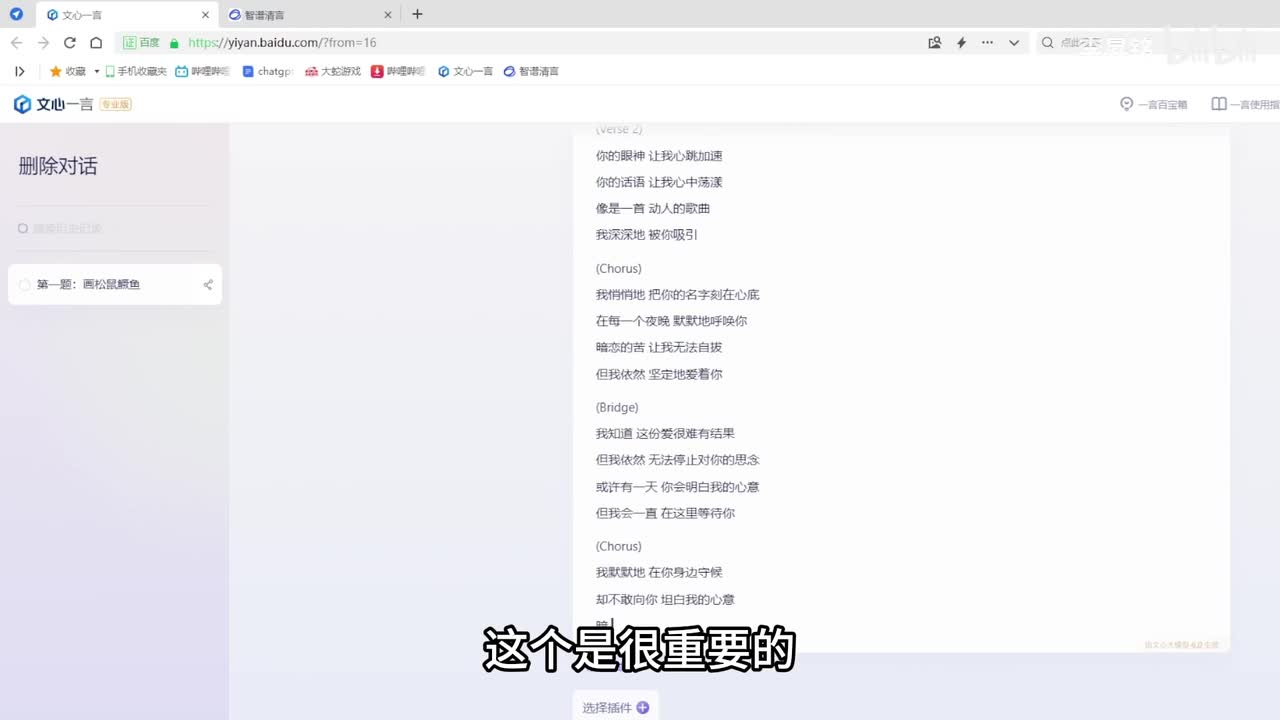Close the 文心一言 browser tab
1280x720 pixels.
tap(205, 15)
